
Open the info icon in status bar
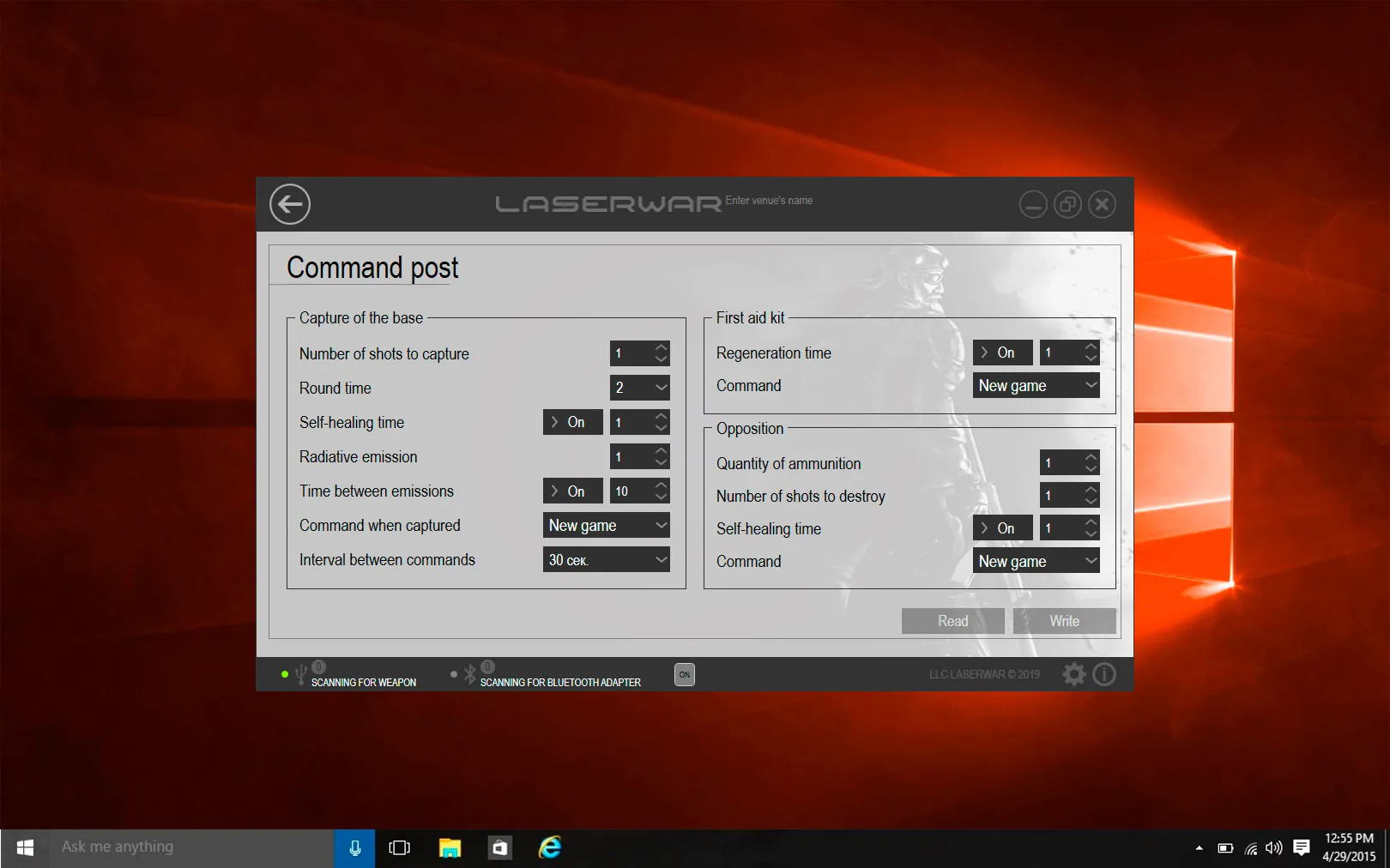pyautogui.click(x=1104, y=674)
